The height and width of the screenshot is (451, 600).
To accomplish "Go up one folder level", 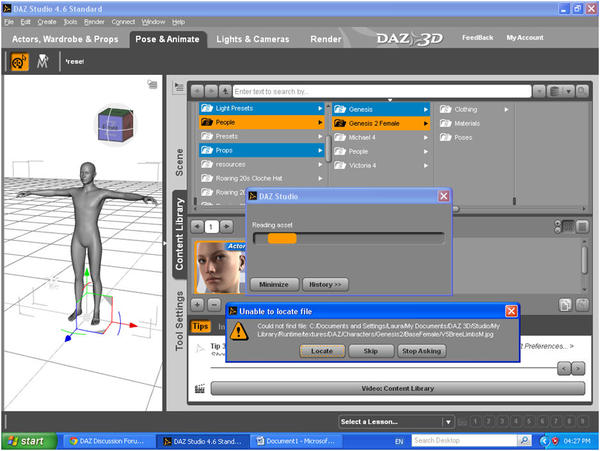I will point(225,91).
